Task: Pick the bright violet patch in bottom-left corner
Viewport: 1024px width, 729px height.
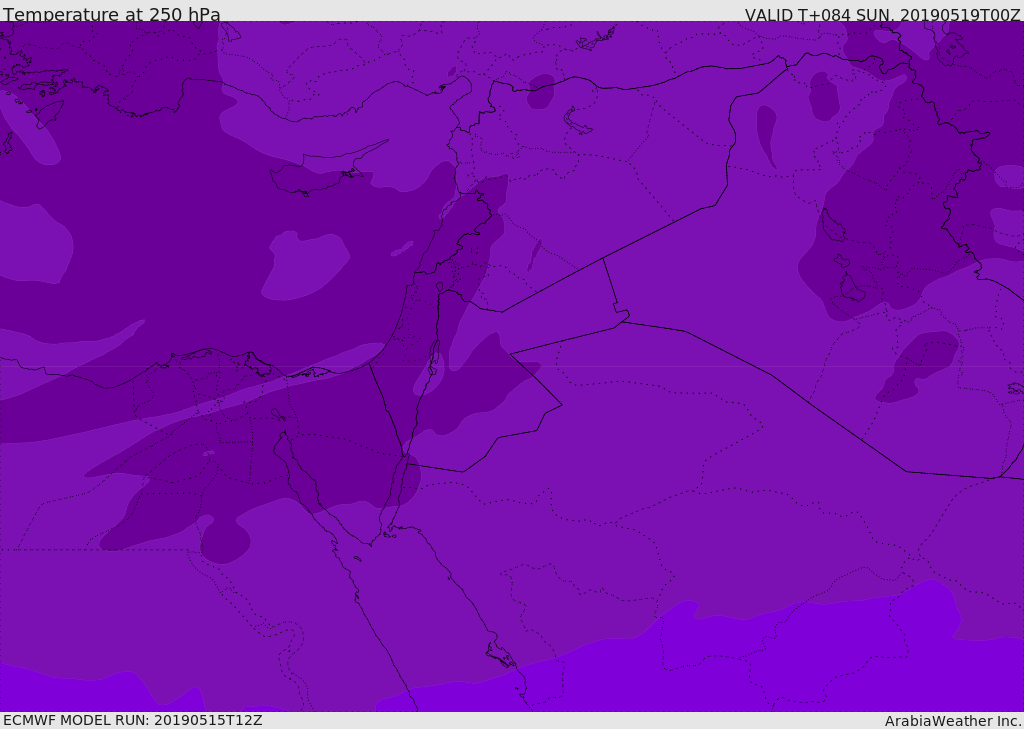Action: (98, 689)
